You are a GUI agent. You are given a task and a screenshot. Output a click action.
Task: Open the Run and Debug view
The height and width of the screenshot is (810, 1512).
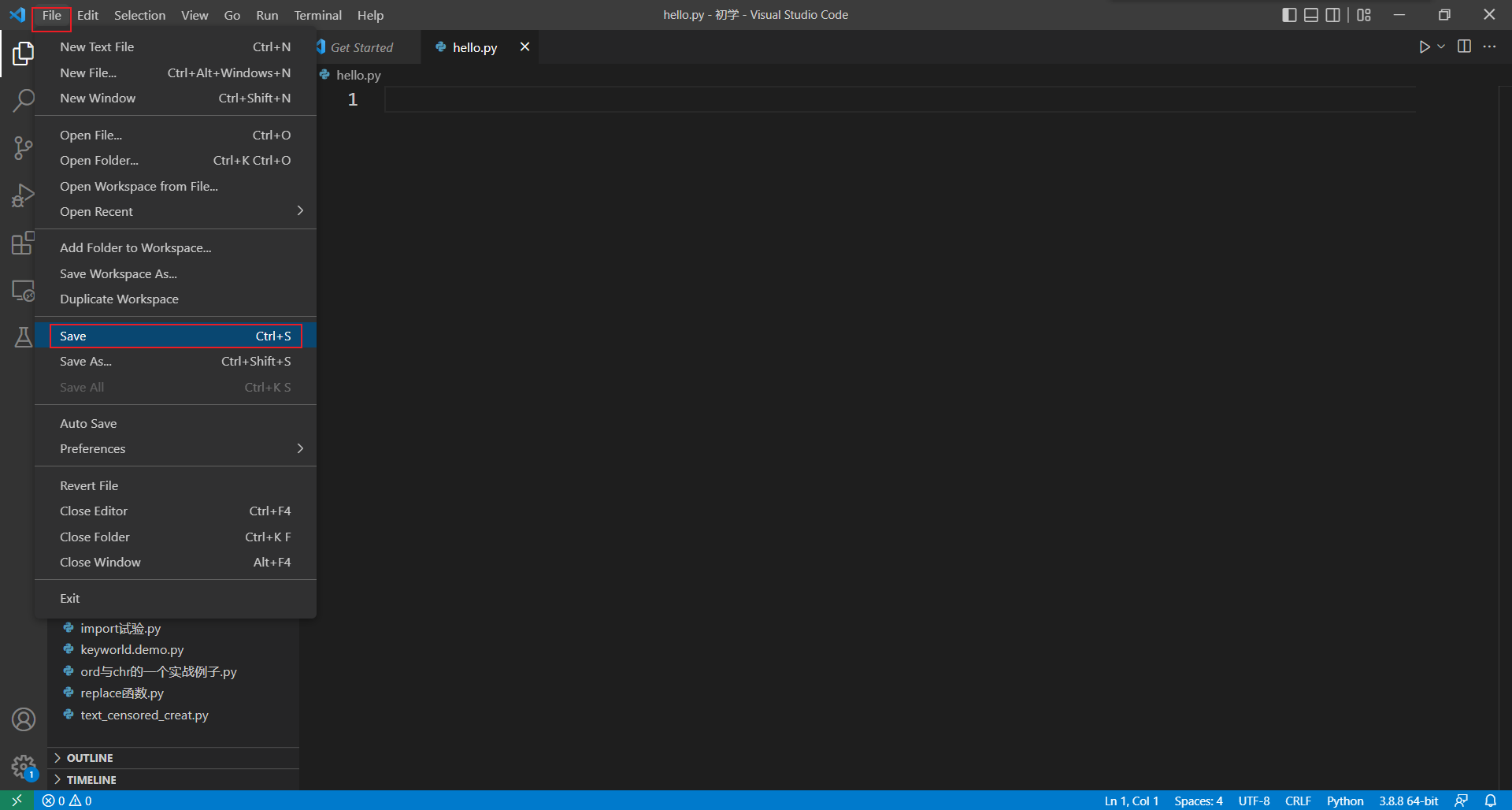tap(24, 195)
